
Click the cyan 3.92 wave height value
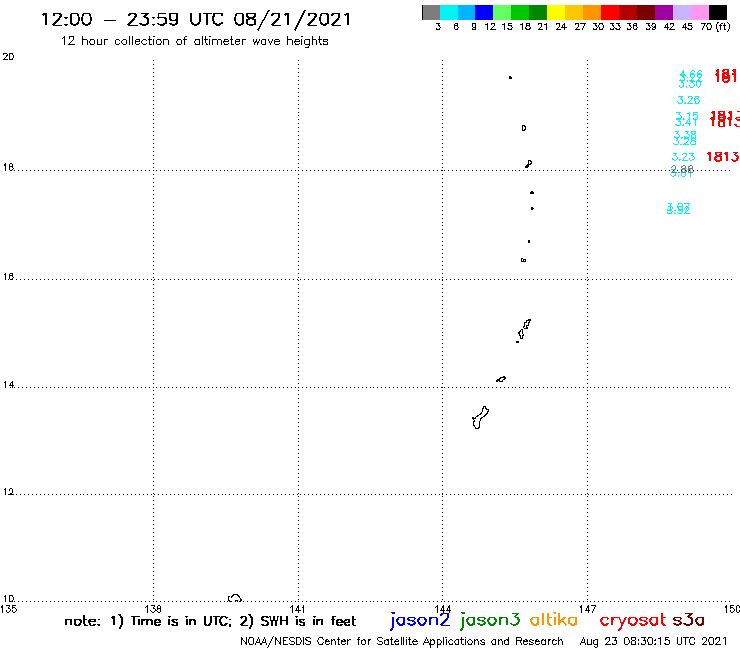[678, 209]
